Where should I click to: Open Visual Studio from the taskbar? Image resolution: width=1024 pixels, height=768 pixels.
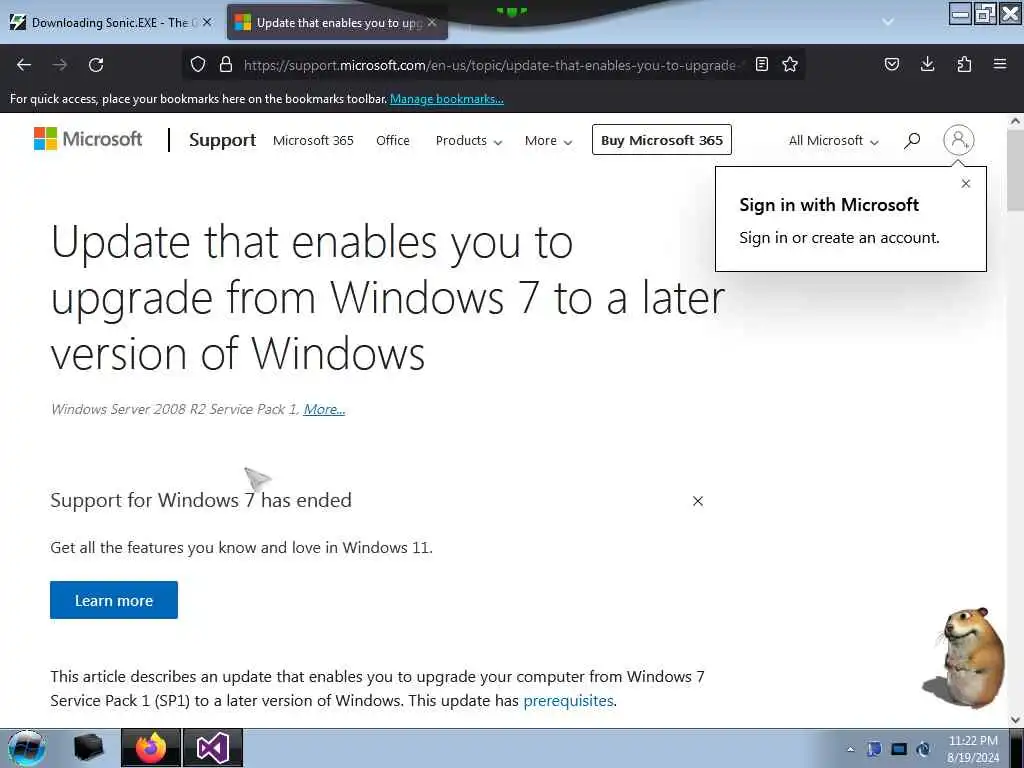pyautogui.click(x=213, y=748)
